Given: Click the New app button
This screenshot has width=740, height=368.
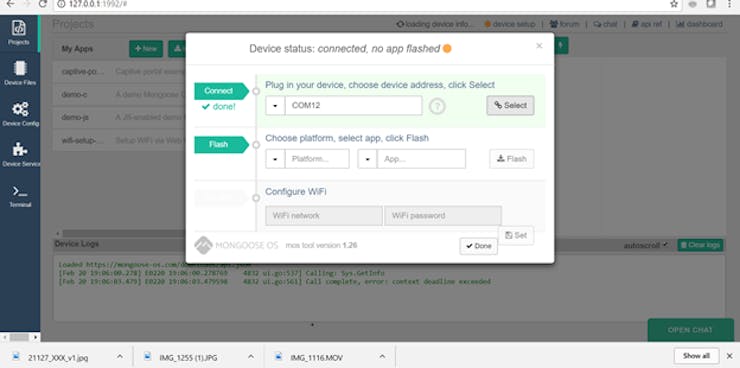Looking at the screenshot, I should 146,49.
